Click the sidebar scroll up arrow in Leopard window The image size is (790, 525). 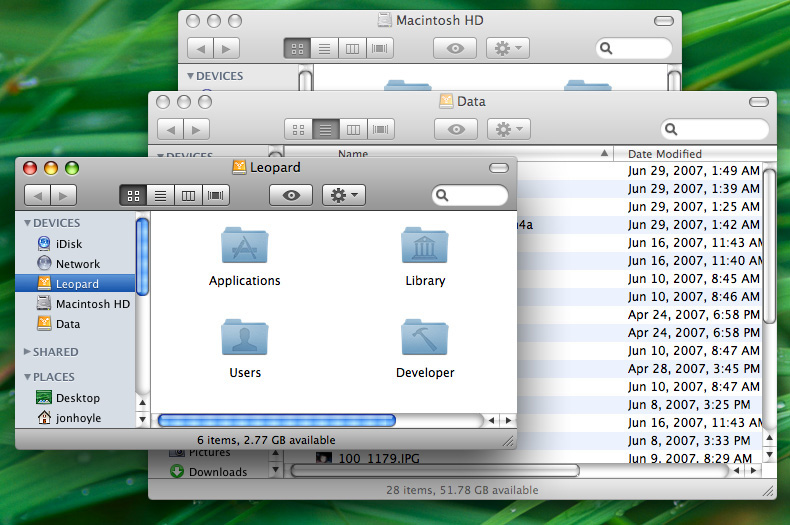coord(143,403)
